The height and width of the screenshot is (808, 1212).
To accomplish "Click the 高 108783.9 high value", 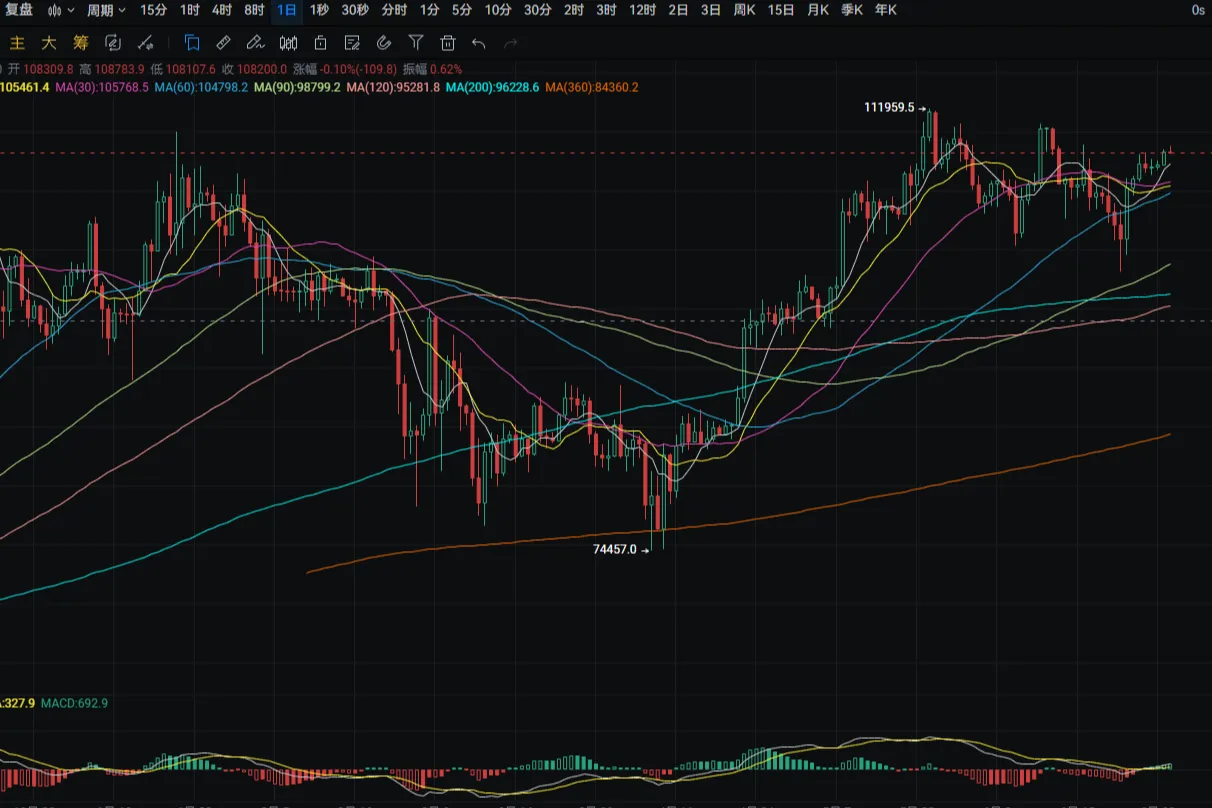I will 112,69.
